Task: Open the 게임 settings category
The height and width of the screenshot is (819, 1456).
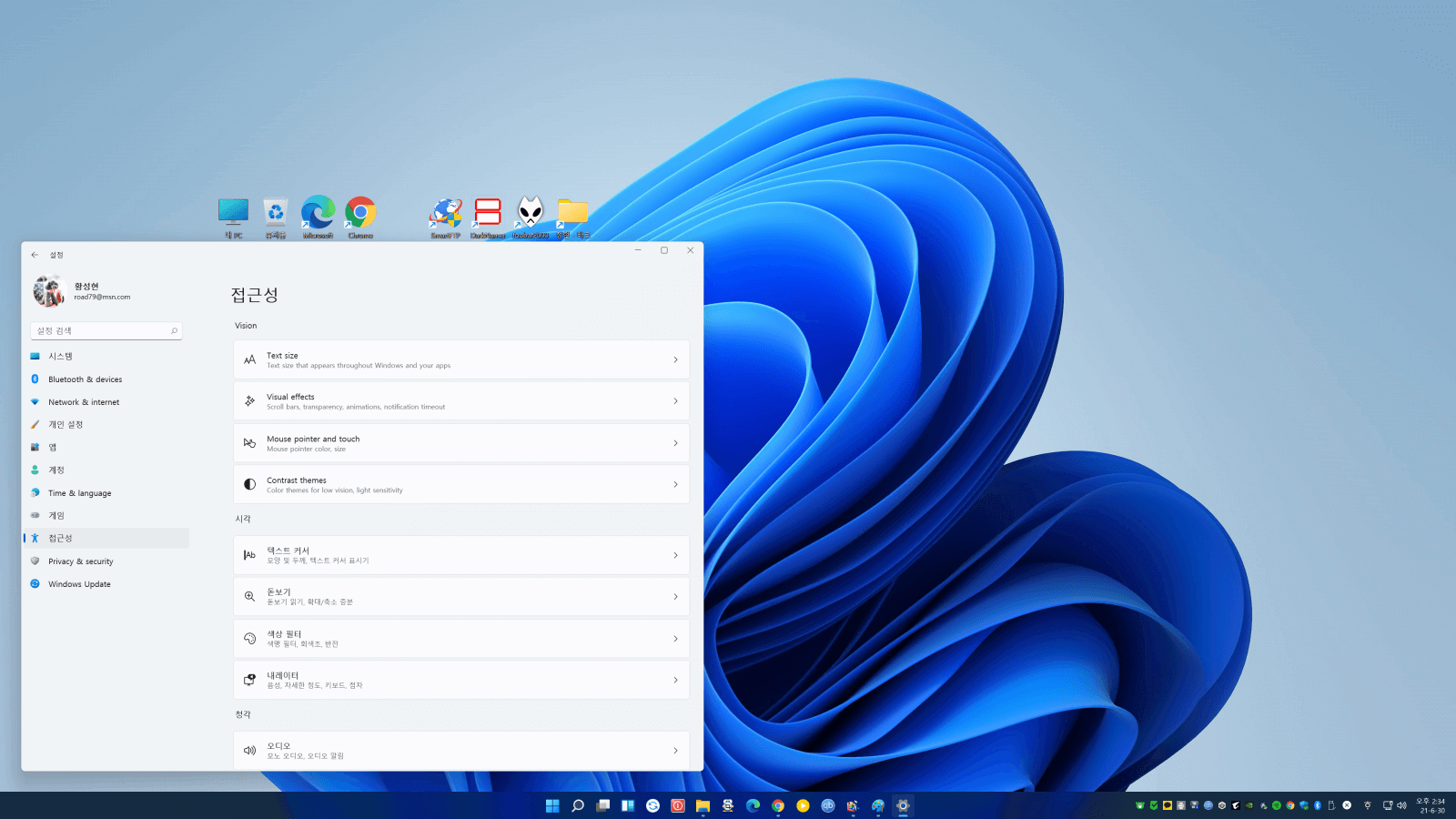Action: [106, 515]
